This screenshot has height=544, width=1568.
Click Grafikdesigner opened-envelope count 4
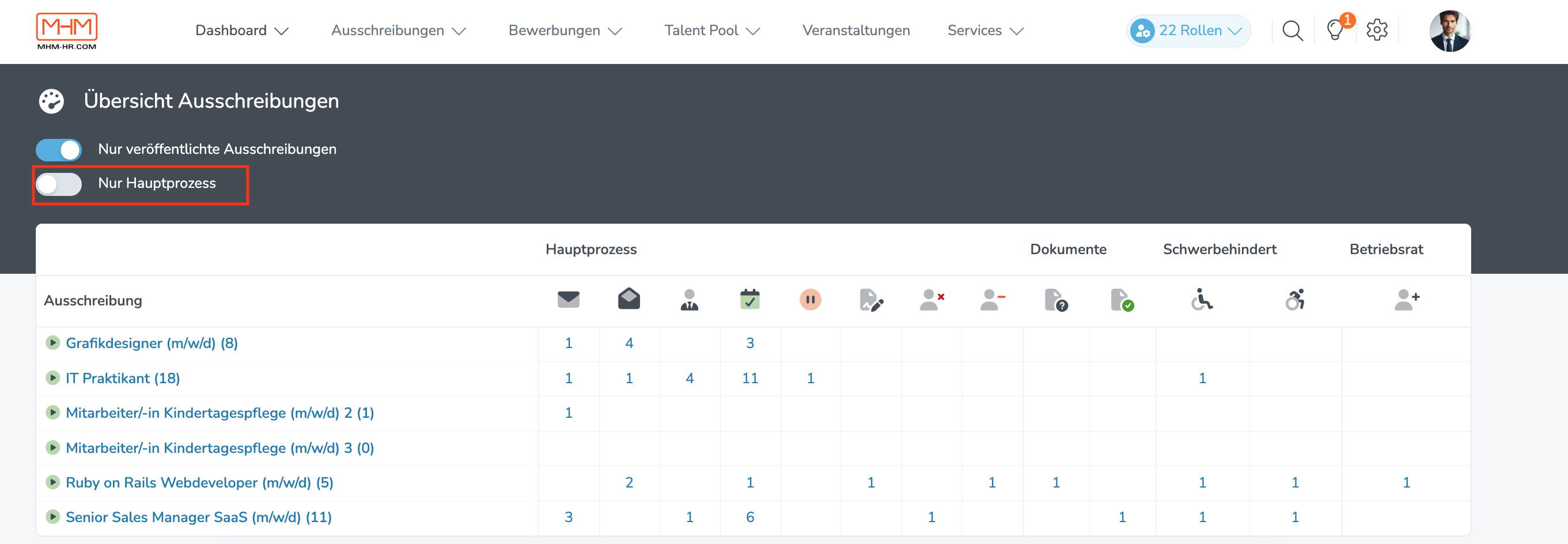point(629,343)
